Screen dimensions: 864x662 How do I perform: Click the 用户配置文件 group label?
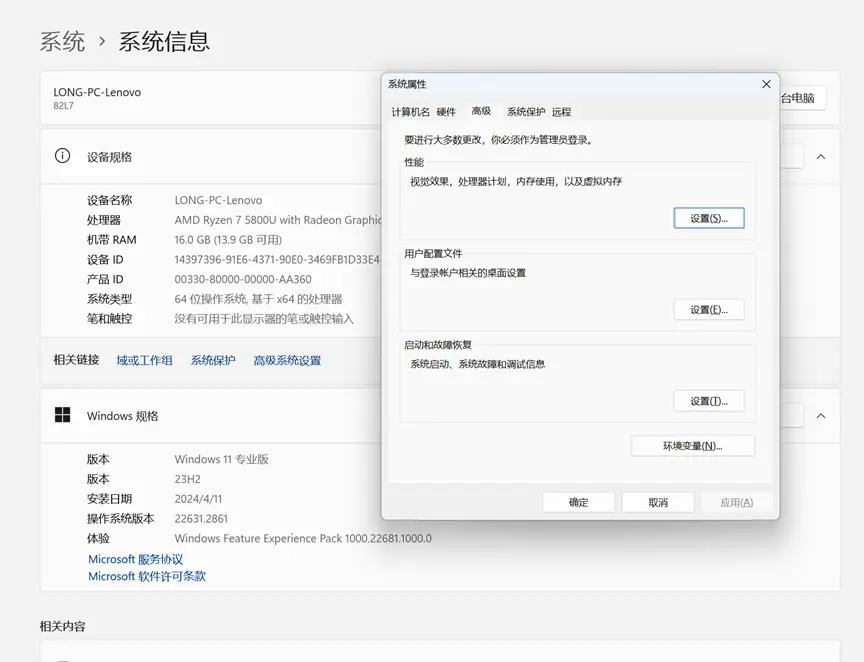click(433, 254)
